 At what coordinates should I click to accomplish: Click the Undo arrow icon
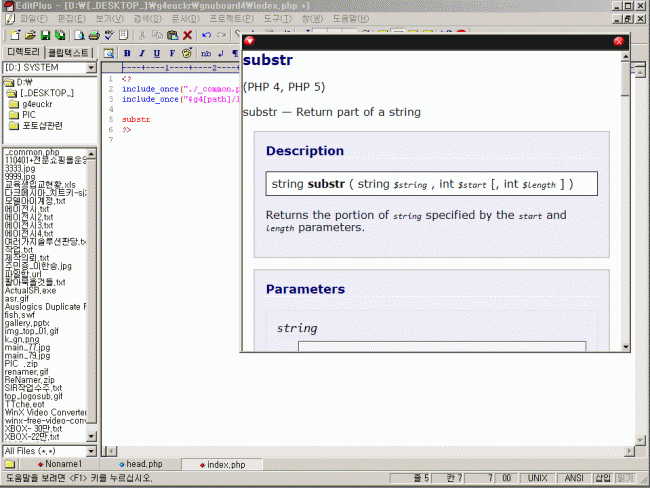pos(206,35)
